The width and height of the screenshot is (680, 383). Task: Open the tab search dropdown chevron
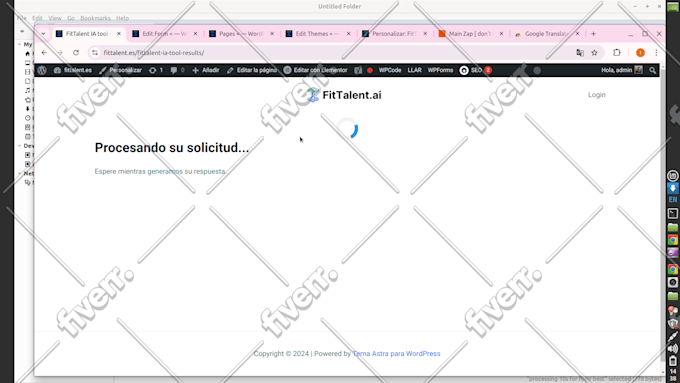click(x=43, y=34)
